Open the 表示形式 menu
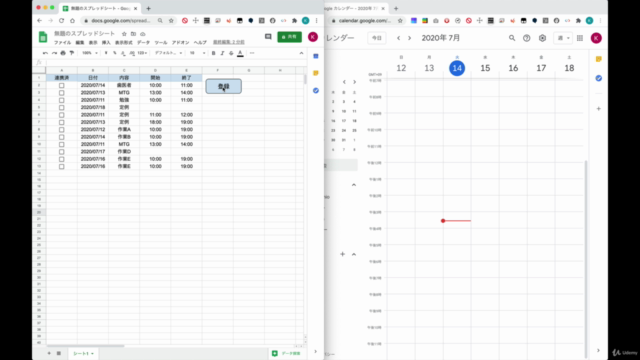Screen dimensions: 640x360 124,42
